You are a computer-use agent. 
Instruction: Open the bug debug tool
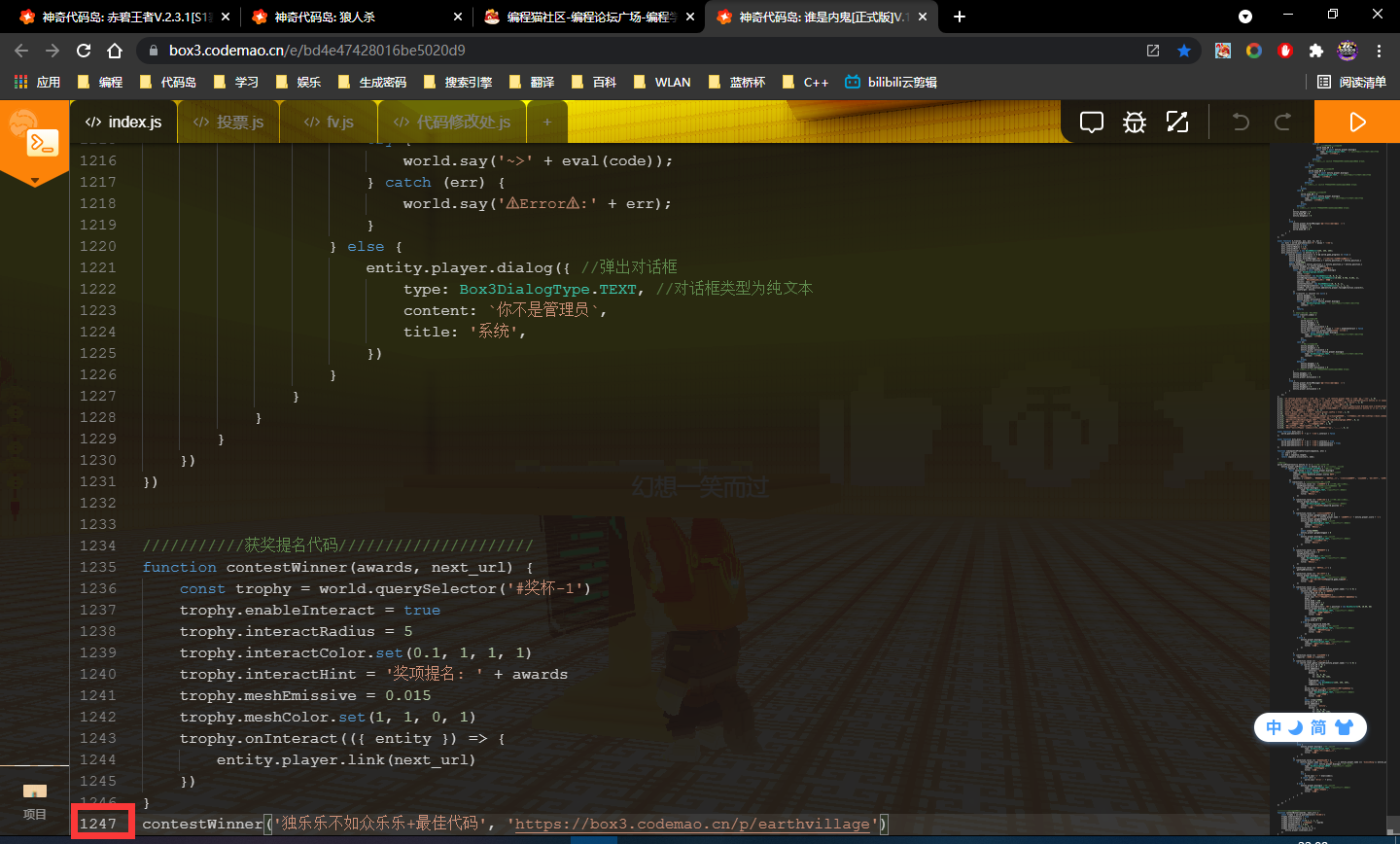tap(1135, 122)
